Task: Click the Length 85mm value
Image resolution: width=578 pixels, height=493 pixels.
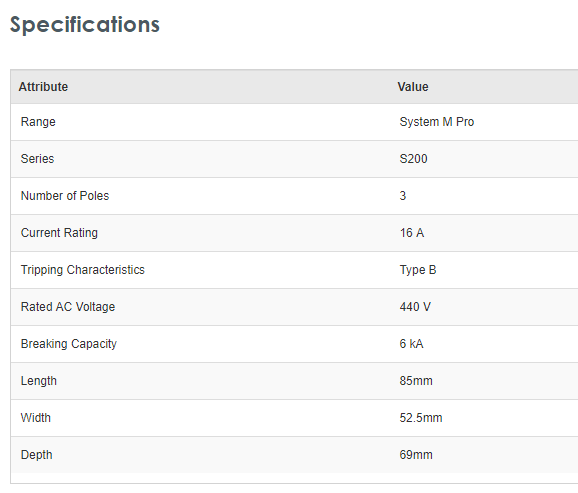Action: coord(416,381)
